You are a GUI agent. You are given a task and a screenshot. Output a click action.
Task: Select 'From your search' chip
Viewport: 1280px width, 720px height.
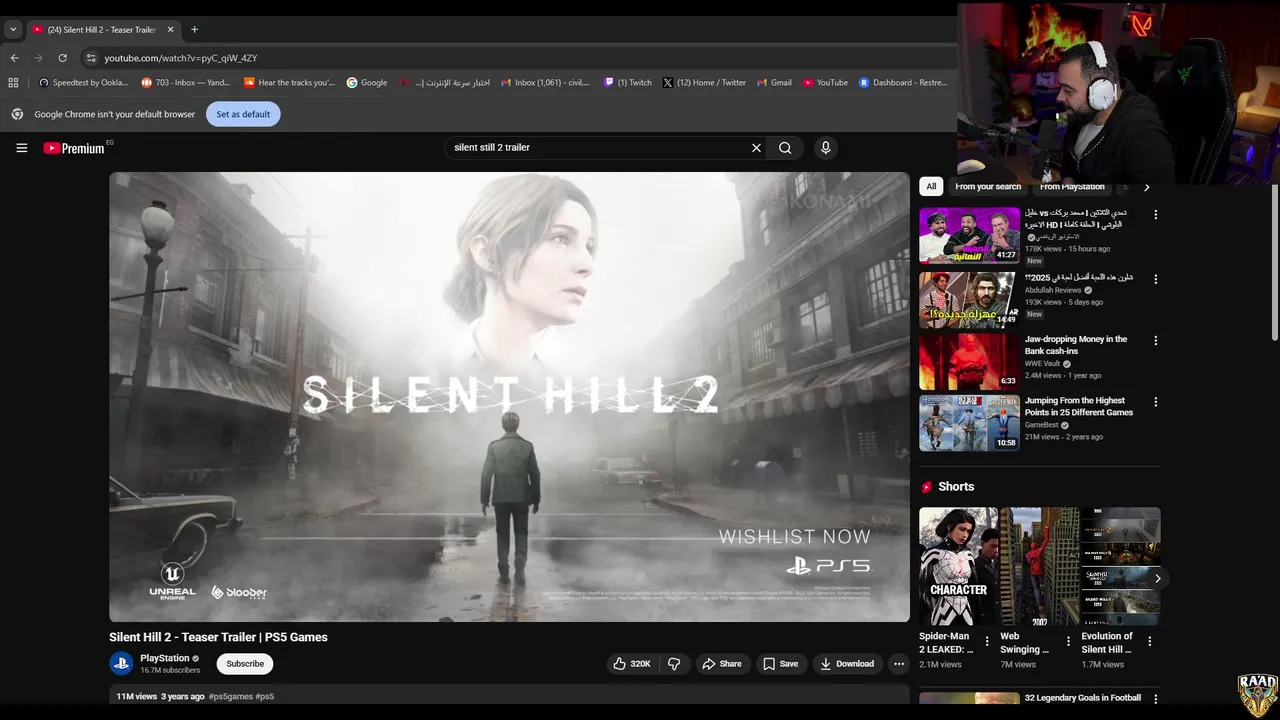coord(988,187)
